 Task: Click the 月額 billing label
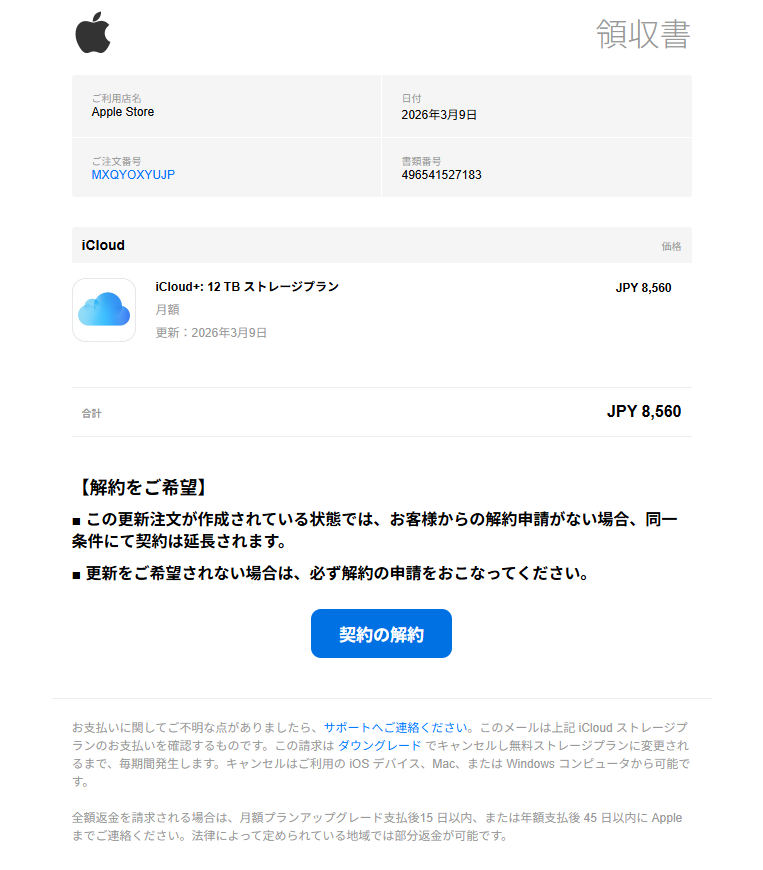click(167, 310)
